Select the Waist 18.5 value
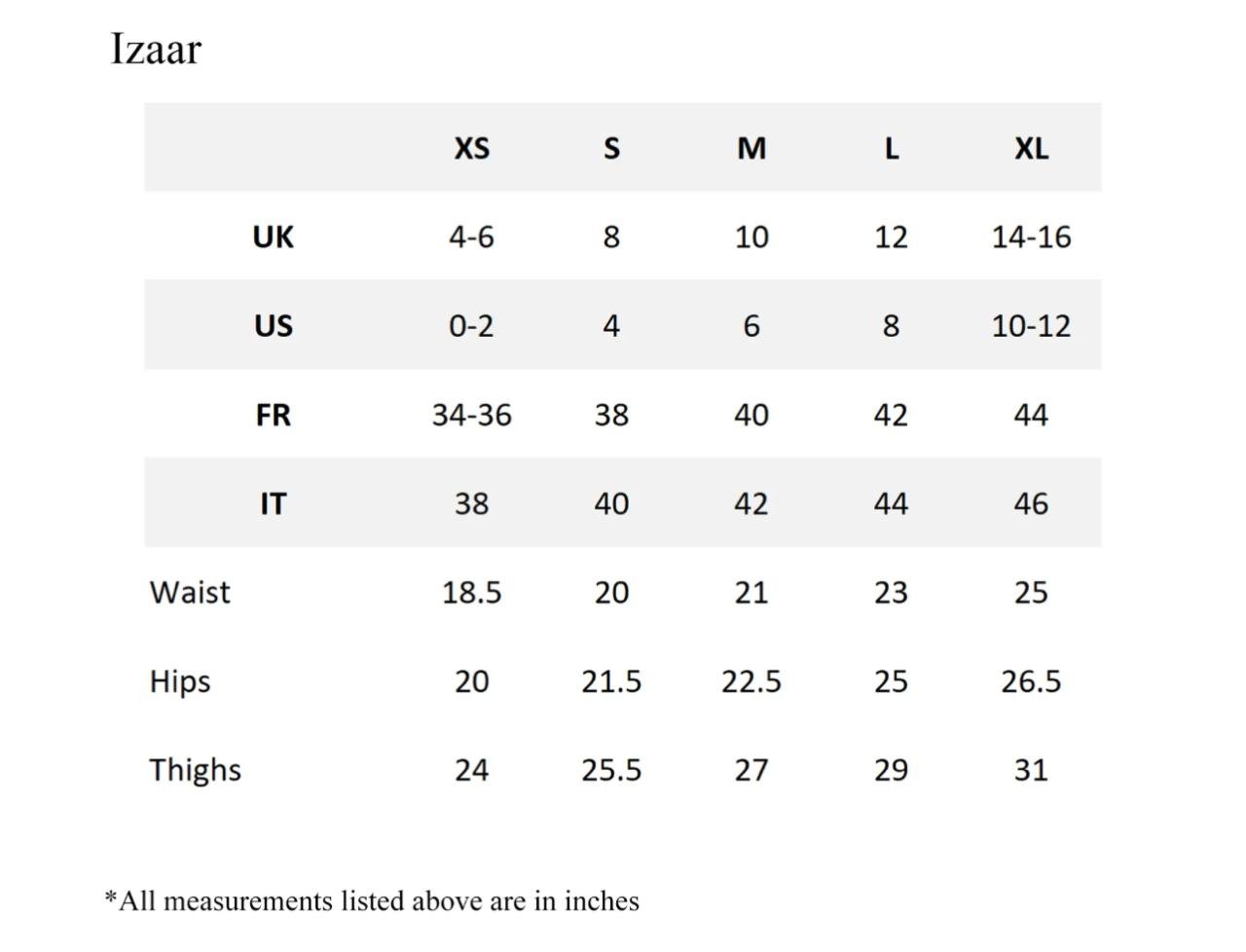 [471, 592]
